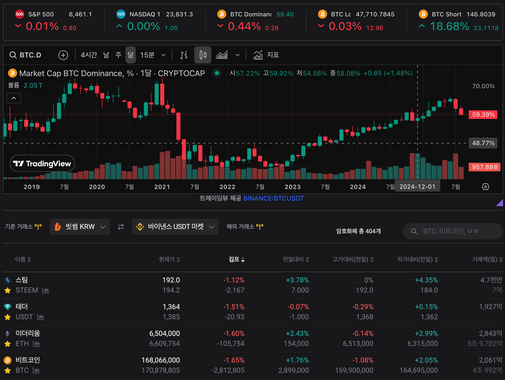Click the Ethereum coin logo

coord(7,333)
